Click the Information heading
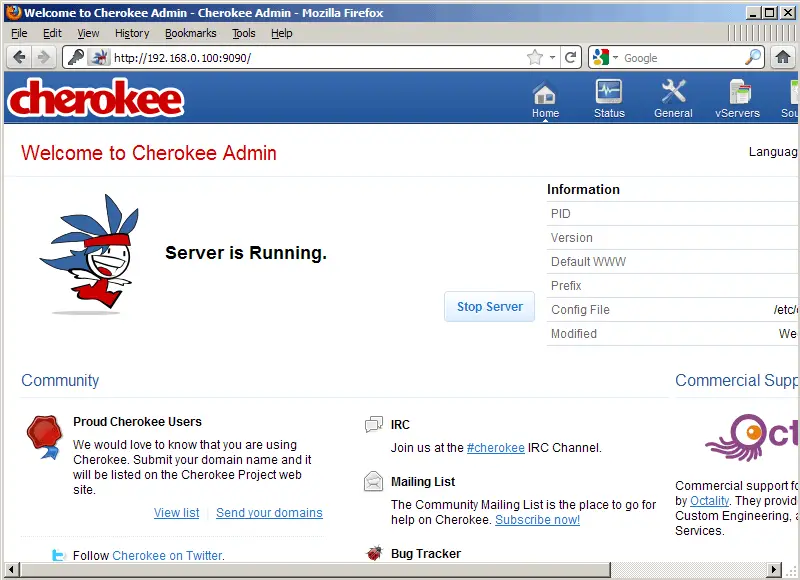 pos(583,189)
